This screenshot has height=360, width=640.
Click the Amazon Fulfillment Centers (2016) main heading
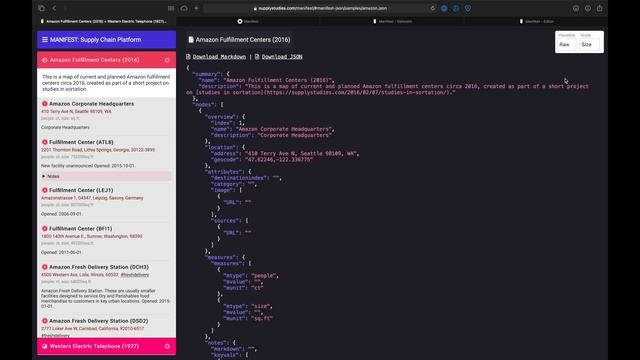pyautogui.click(x=243, y=40)
